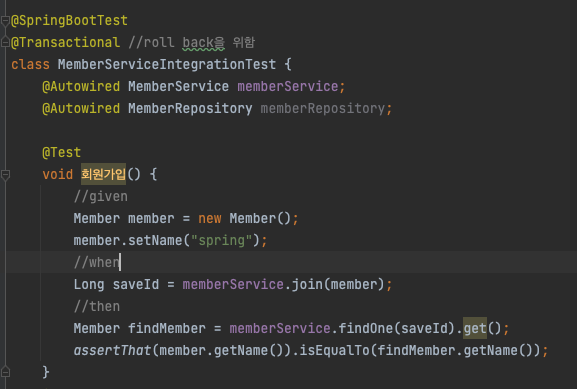This screenshot has height=389, width=577.
Task: Click the isEqualTo method call
Action: 334,350
